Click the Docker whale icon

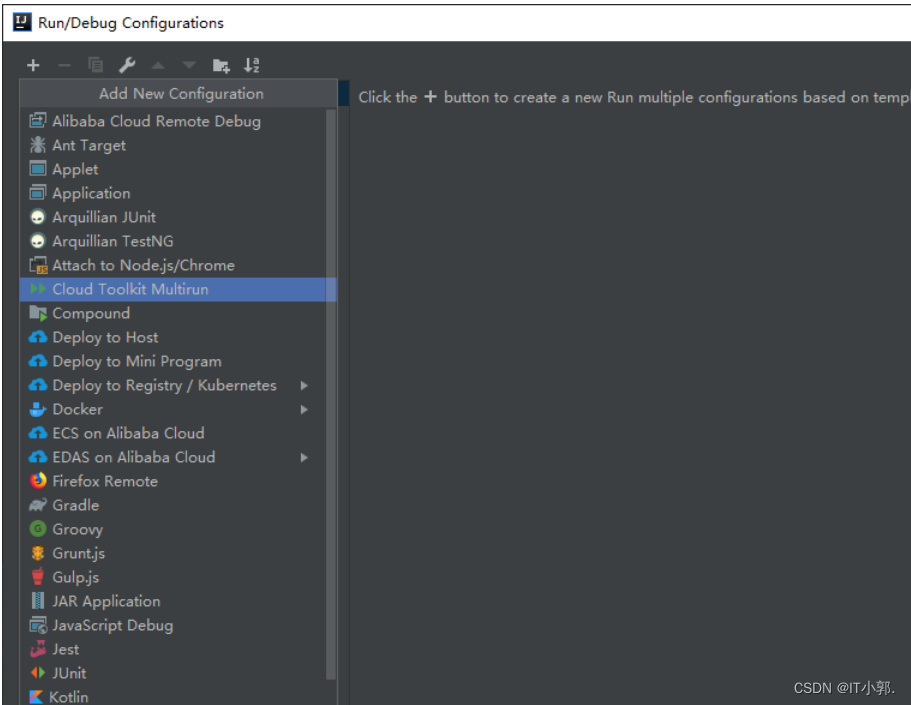coord(38,409)
